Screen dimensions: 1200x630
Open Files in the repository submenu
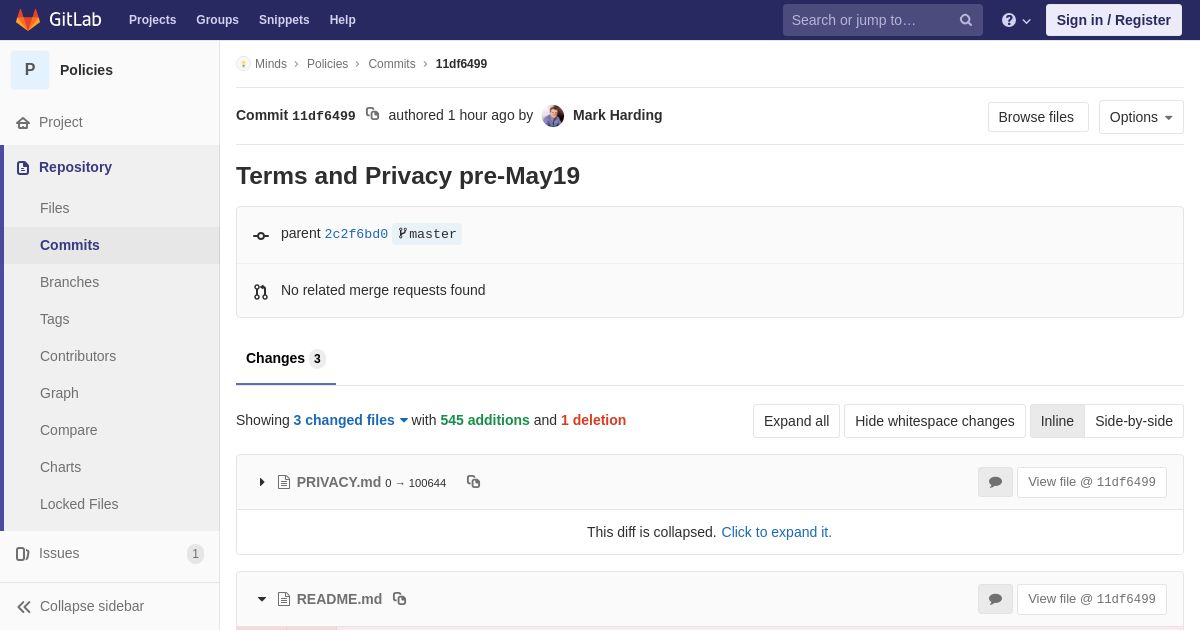click(55, 208)
